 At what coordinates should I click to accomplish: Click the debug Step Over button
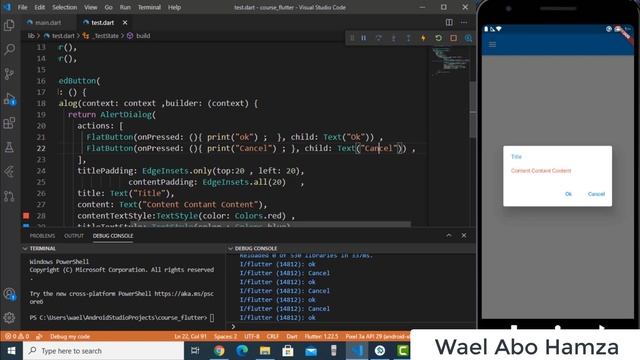(378, 38)
